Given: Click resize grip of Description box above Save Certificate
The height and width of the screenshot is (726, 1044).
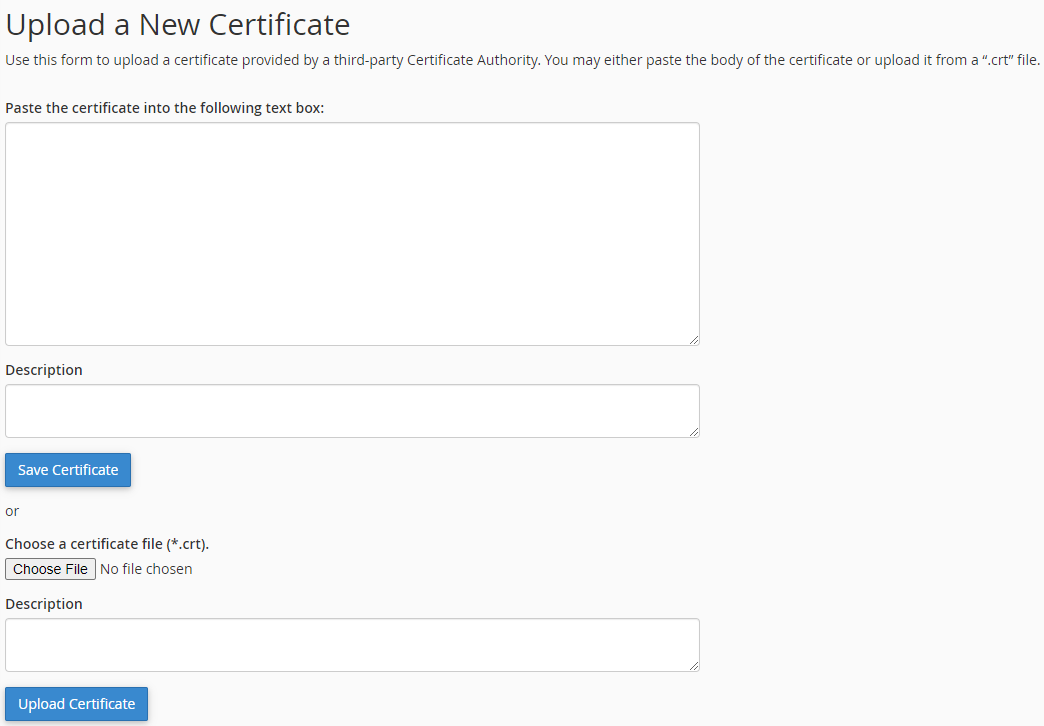Looking at the screenshot, I should click(x=694, y=432).
